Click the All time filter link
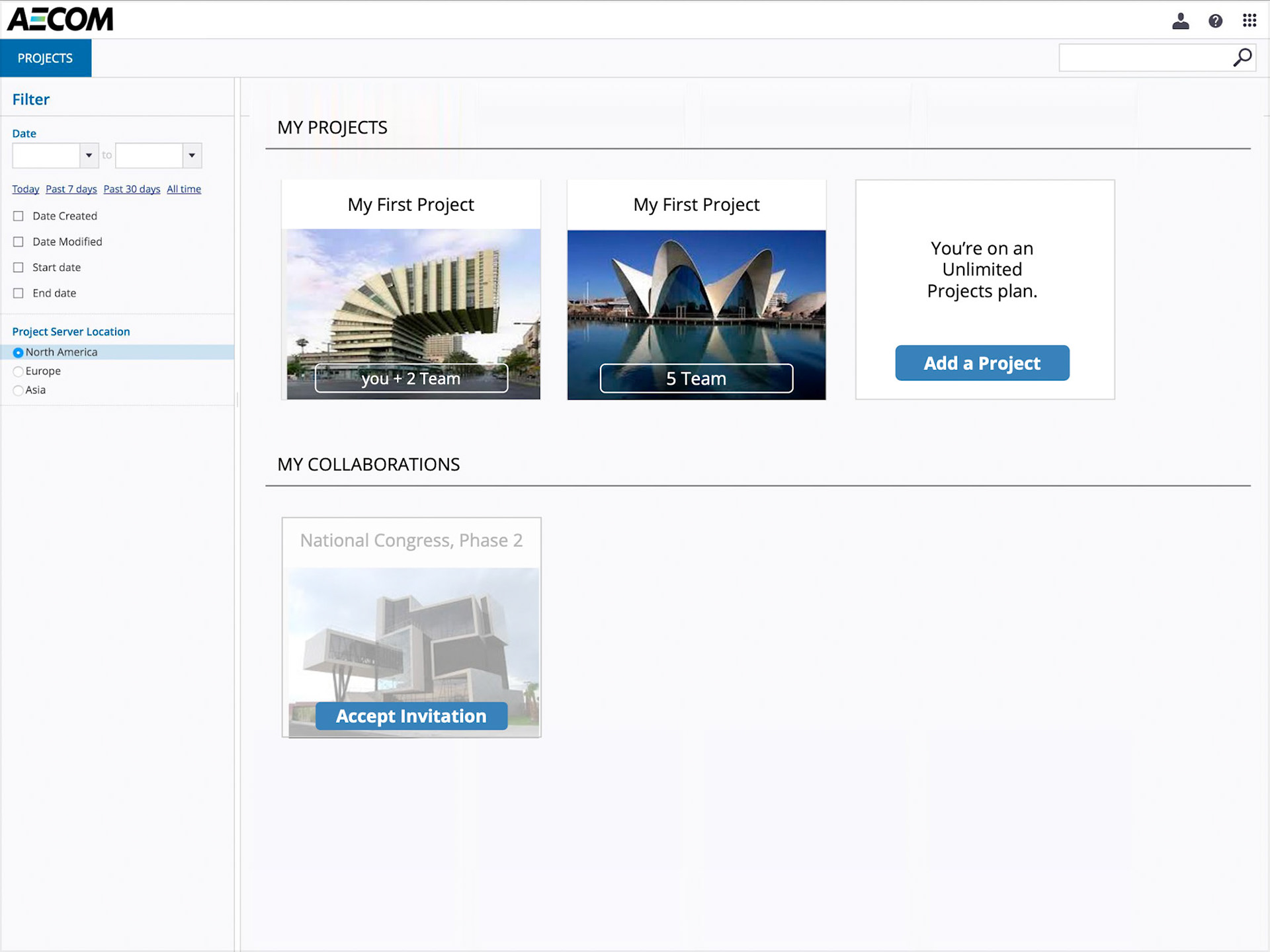This screenshot has height=952, width=1270. [x=183, y=189]
